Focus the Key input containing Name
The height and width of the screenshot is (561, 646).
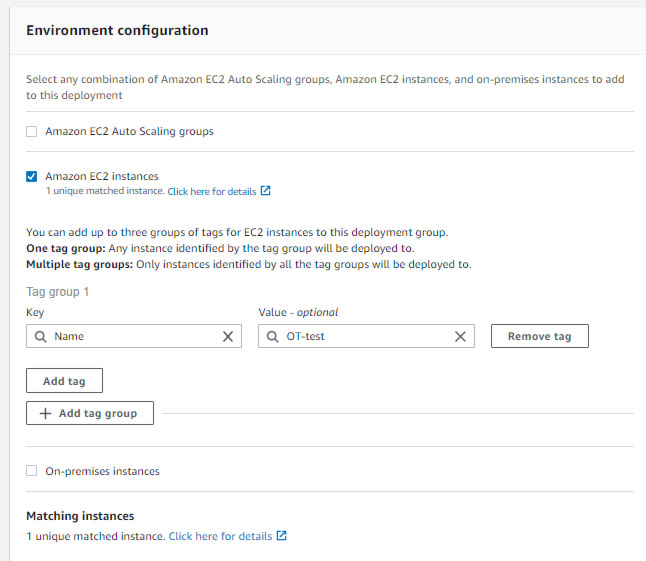[x=134, y=336]
